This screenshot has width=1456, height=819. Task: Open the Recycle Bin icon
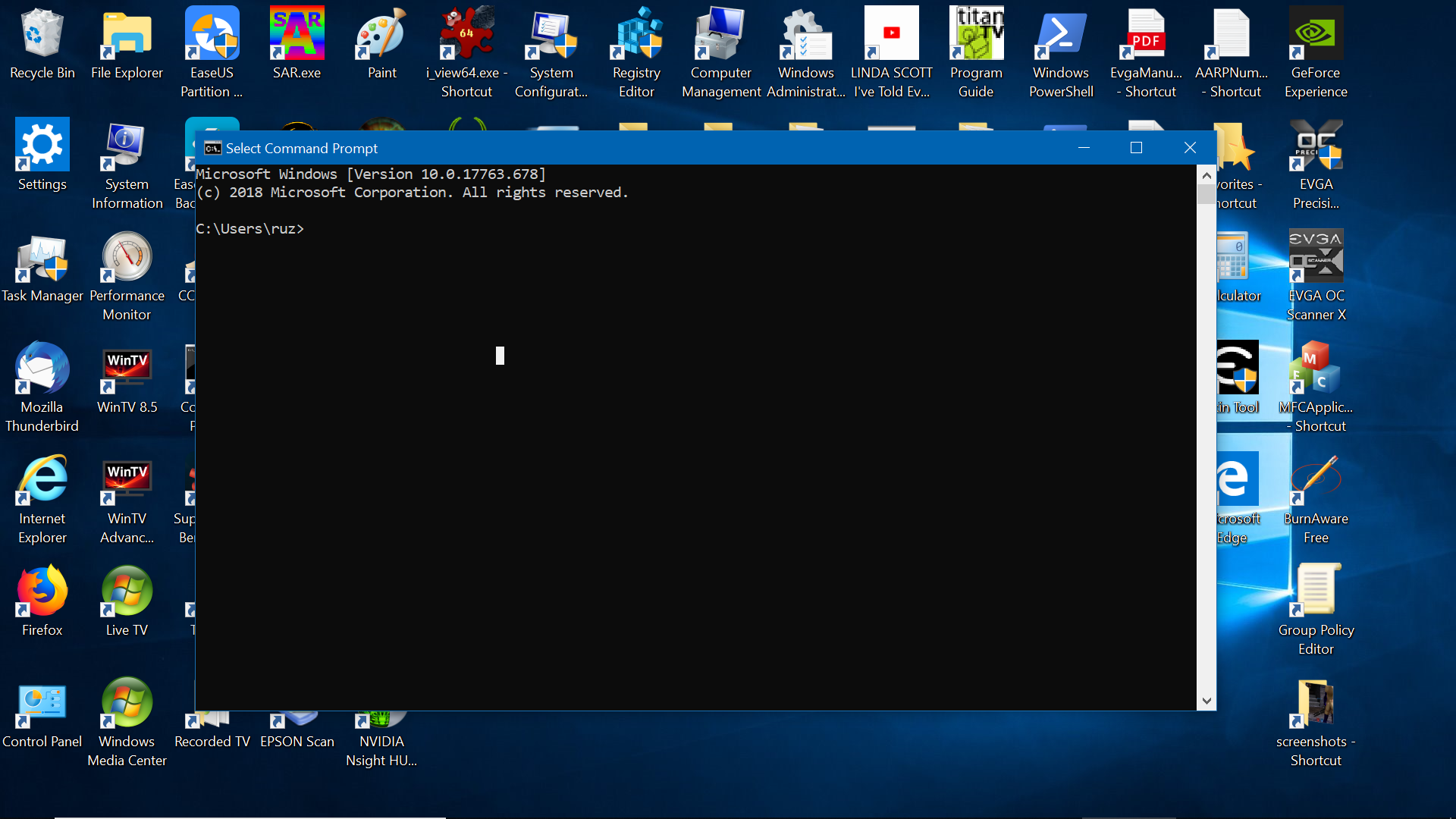pyautogui.click(x=42, y=35)
